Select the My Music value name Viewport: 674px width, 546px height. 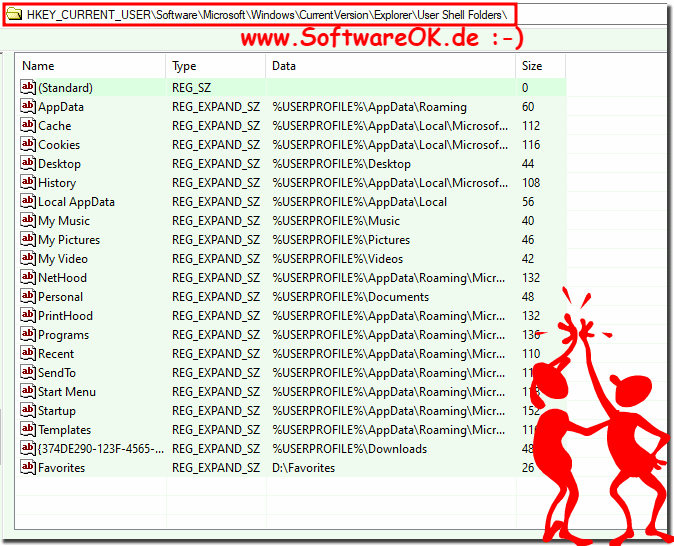[64, 221]
